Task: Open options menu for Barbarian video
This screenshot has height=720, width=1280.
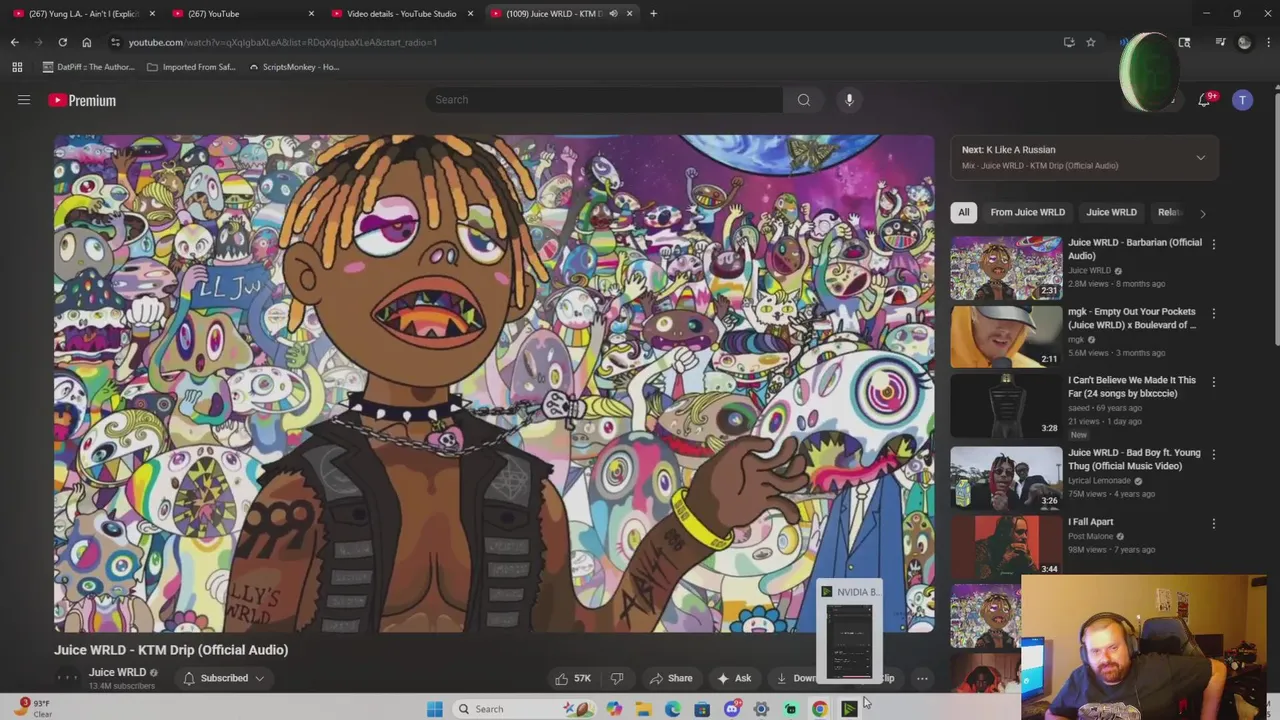Action: coord(1213,243)
